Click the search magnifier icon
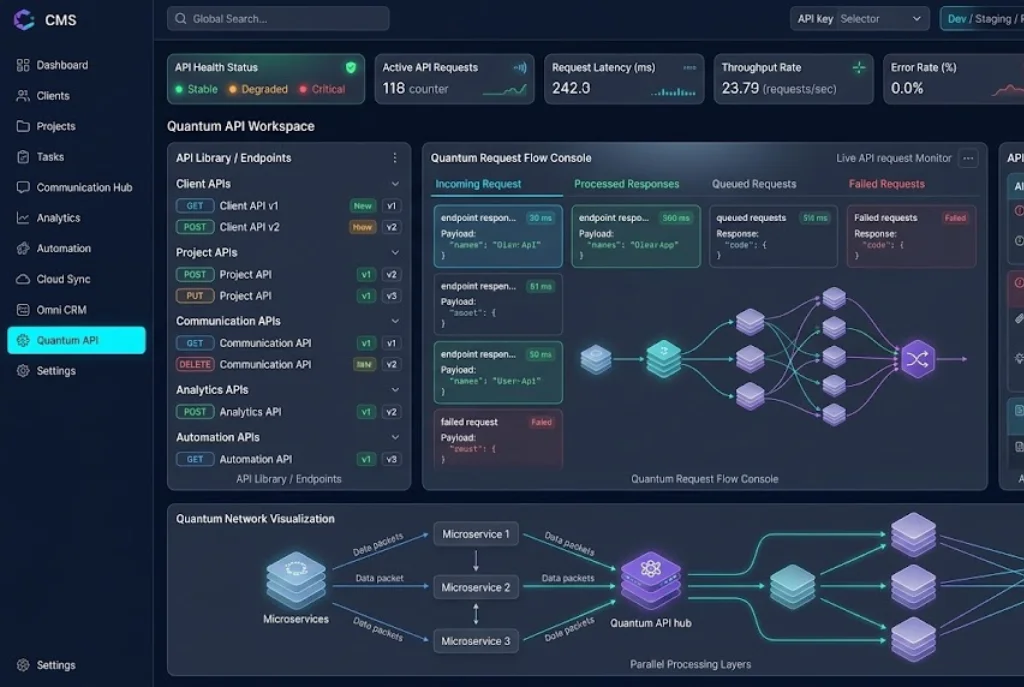Image resolution: width=1024 pixels, height=687 pixels. point(181,19)
